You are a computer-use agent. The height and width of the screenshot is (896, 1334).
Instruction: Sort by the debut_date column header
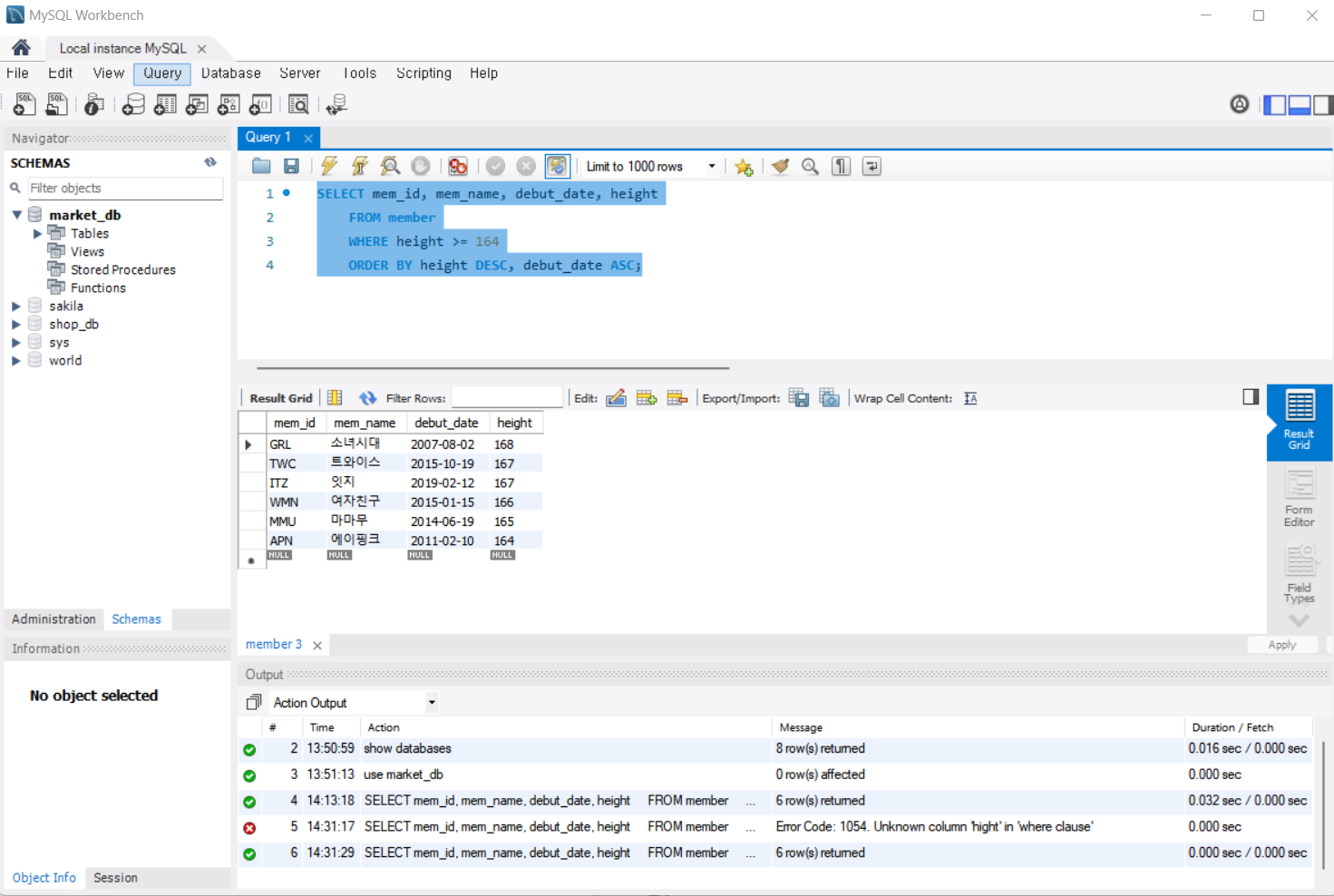tap(446, 423)
